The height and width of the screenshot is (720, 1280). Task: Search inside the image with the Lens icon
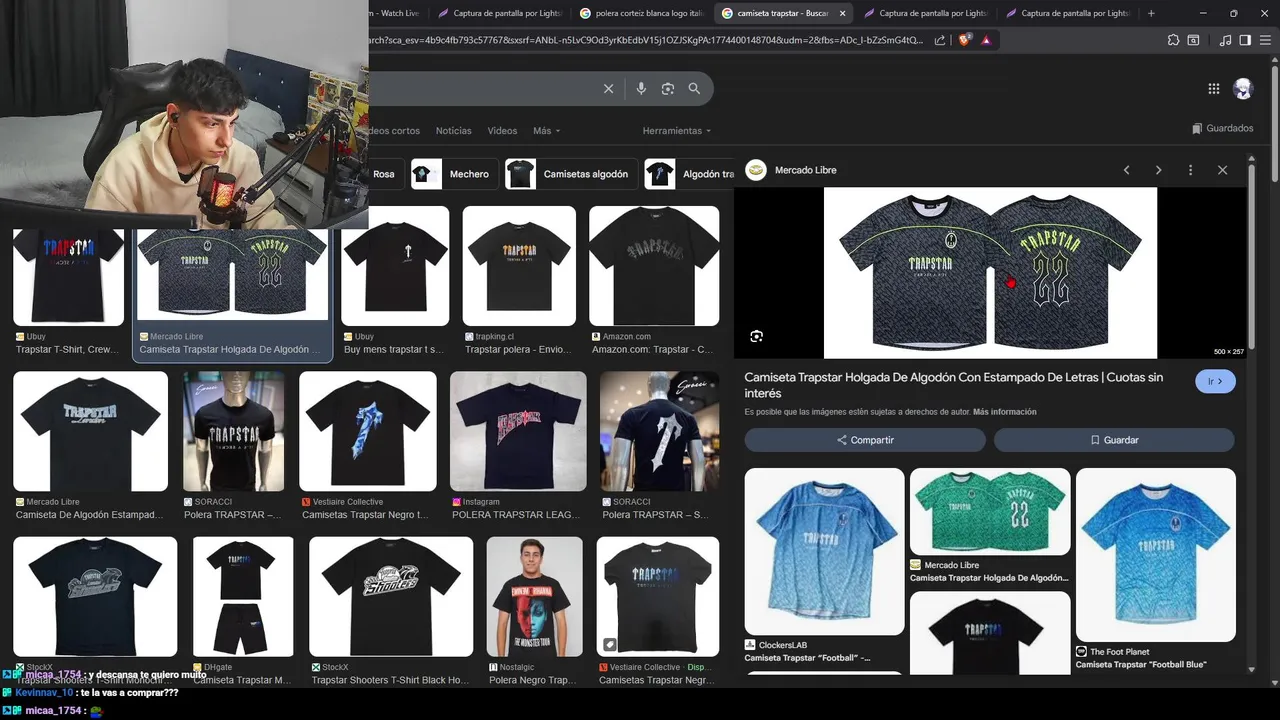(757, 336)
